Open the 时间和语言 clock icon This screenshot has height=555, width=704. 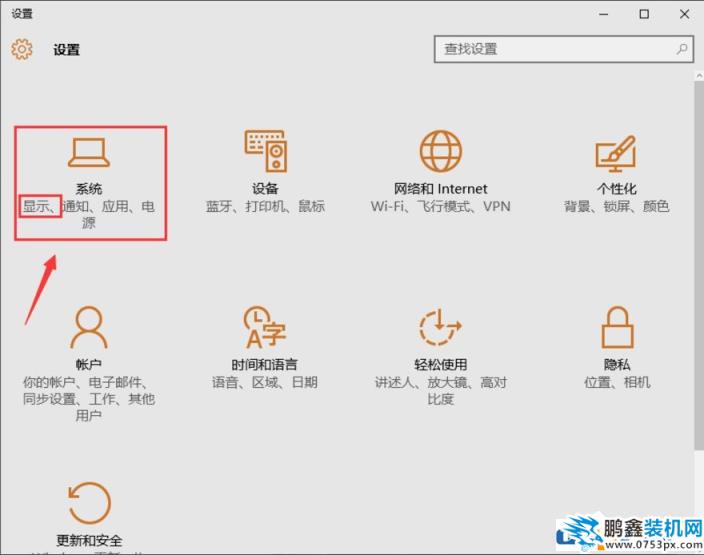tap(264, 327)
